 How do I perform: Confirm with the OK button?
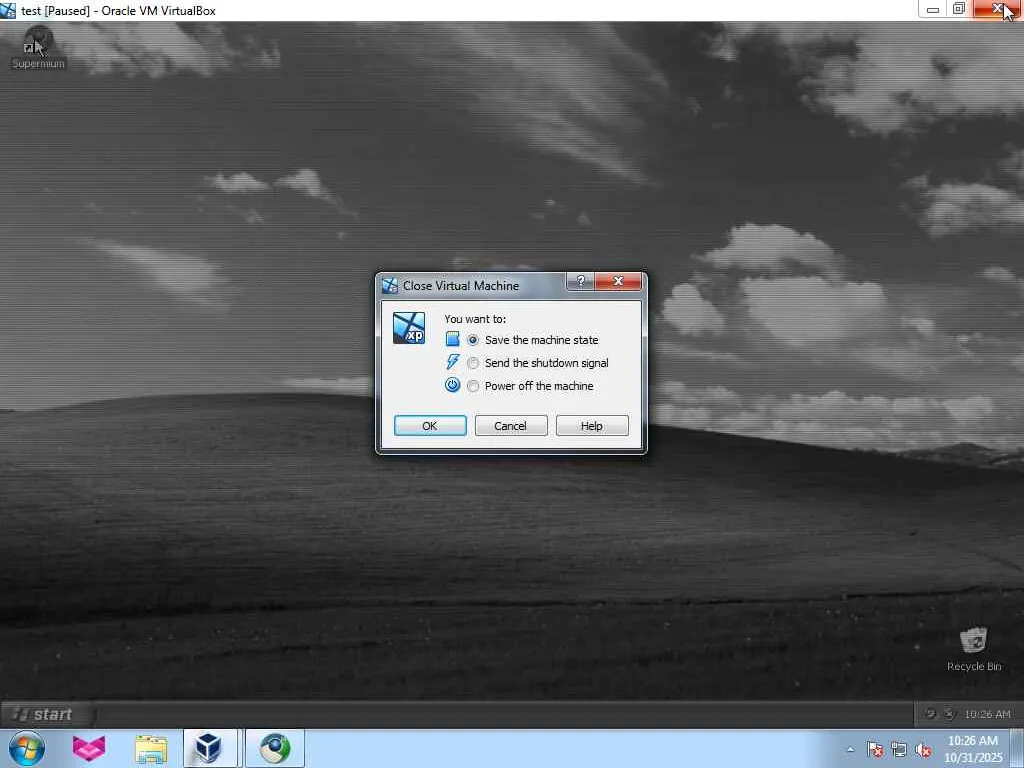point(430,426)
